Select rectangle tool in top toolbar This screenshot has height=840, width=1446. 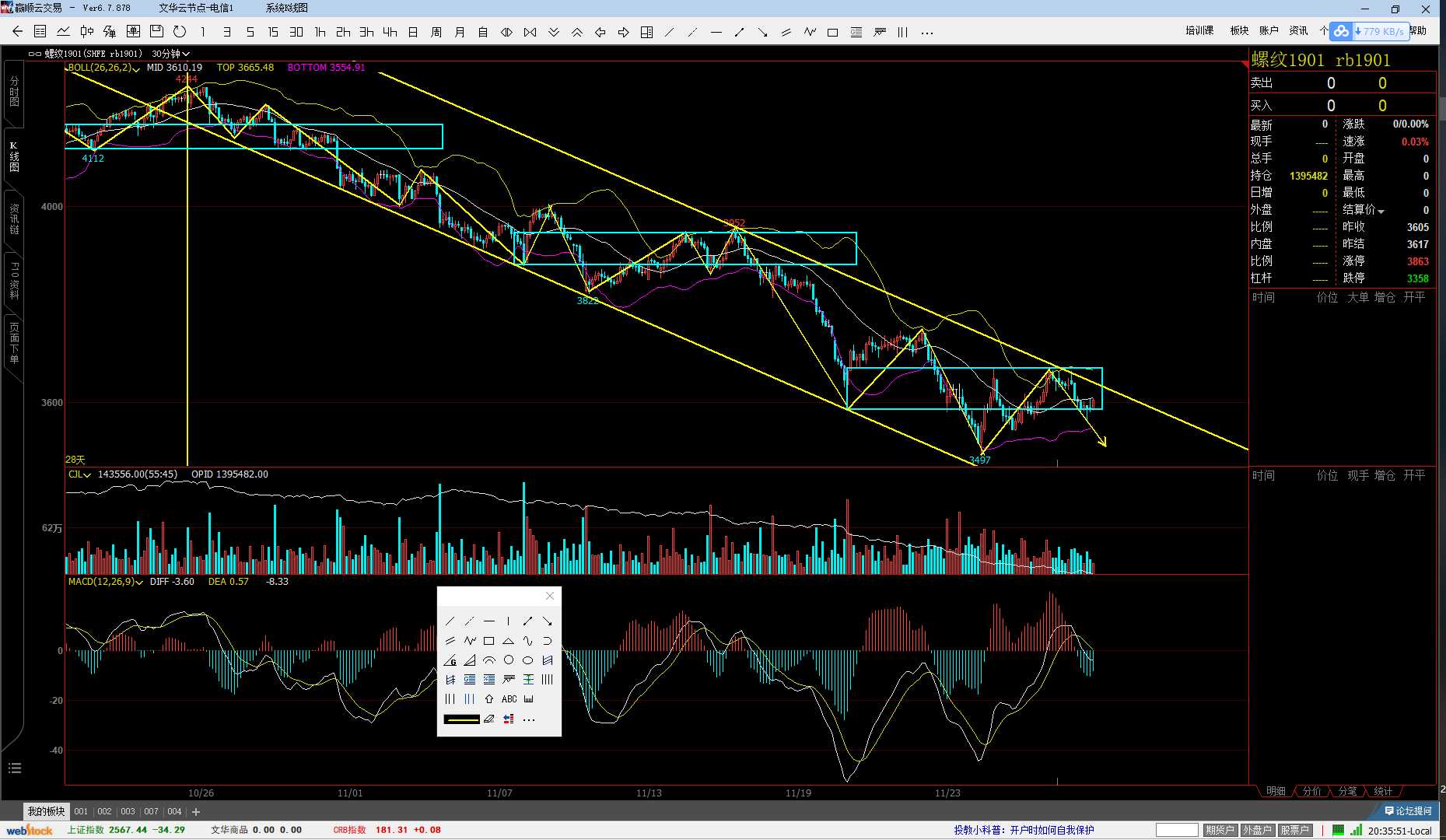(833, 32)
